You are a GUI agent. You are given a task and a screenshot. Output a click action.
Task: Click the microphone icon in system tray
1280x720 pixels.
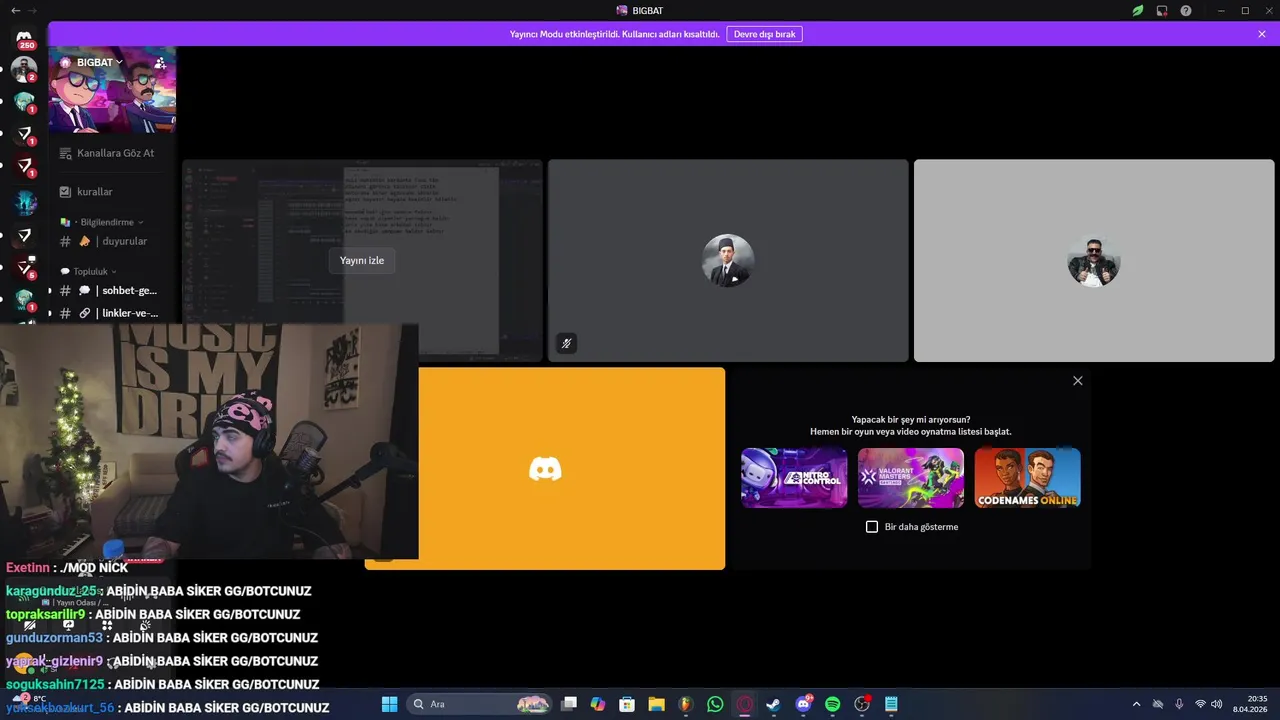(1179, 704)
